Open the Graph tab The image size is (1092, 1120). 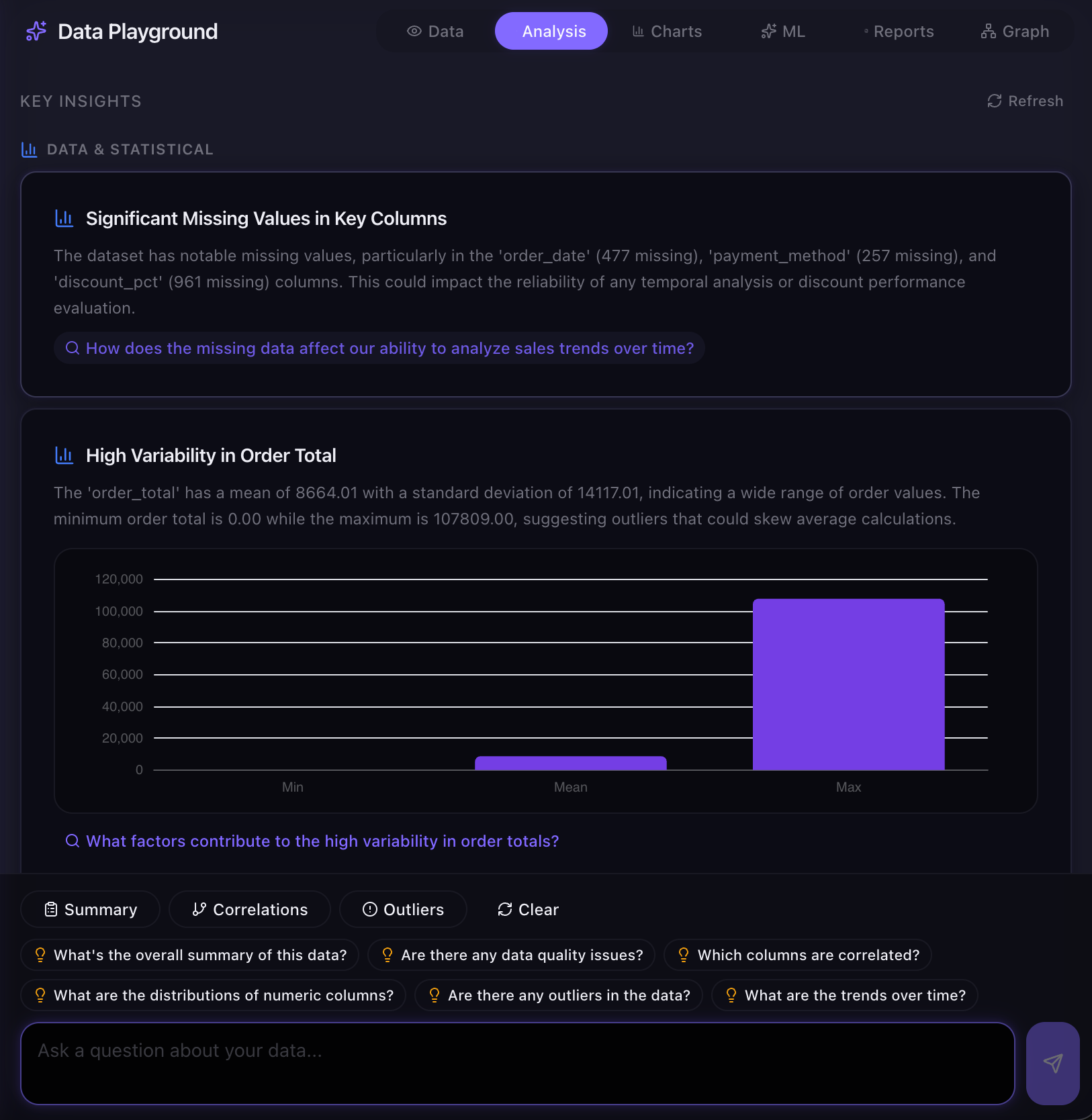[x=1015, y=32]
